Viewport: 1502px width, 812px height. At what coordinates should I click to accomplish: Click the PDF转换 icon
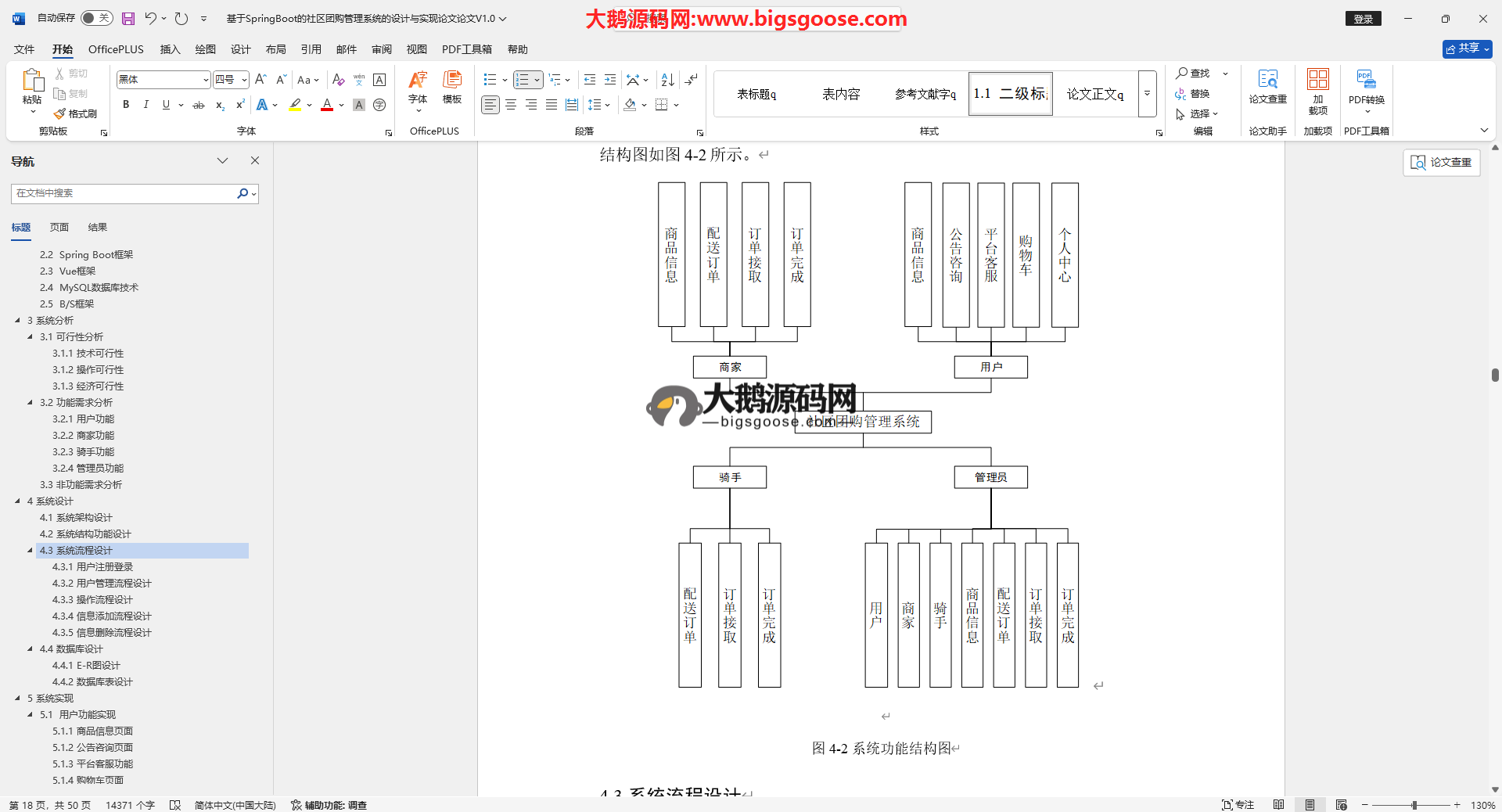(x=1366, y=86)
